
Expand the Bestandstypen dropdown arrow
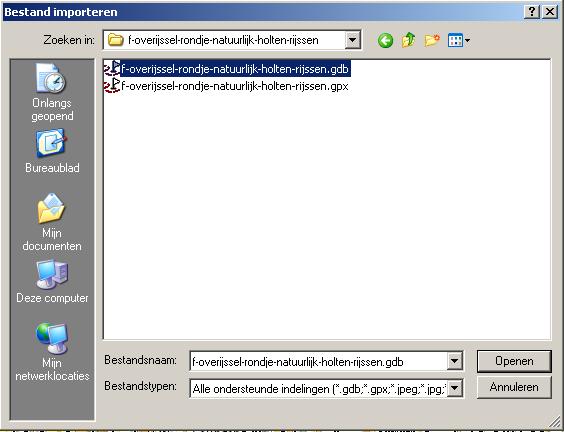click(455, 388)
